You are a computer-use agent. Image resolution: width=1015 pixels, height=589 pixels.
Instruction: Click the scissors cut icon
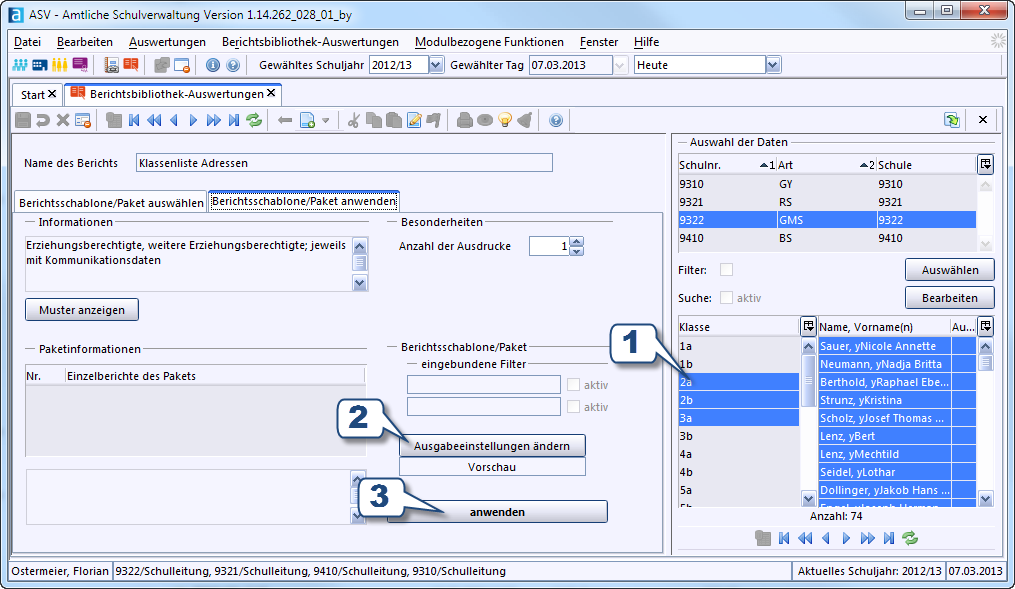pyautogui.click(x=353, y=120)
